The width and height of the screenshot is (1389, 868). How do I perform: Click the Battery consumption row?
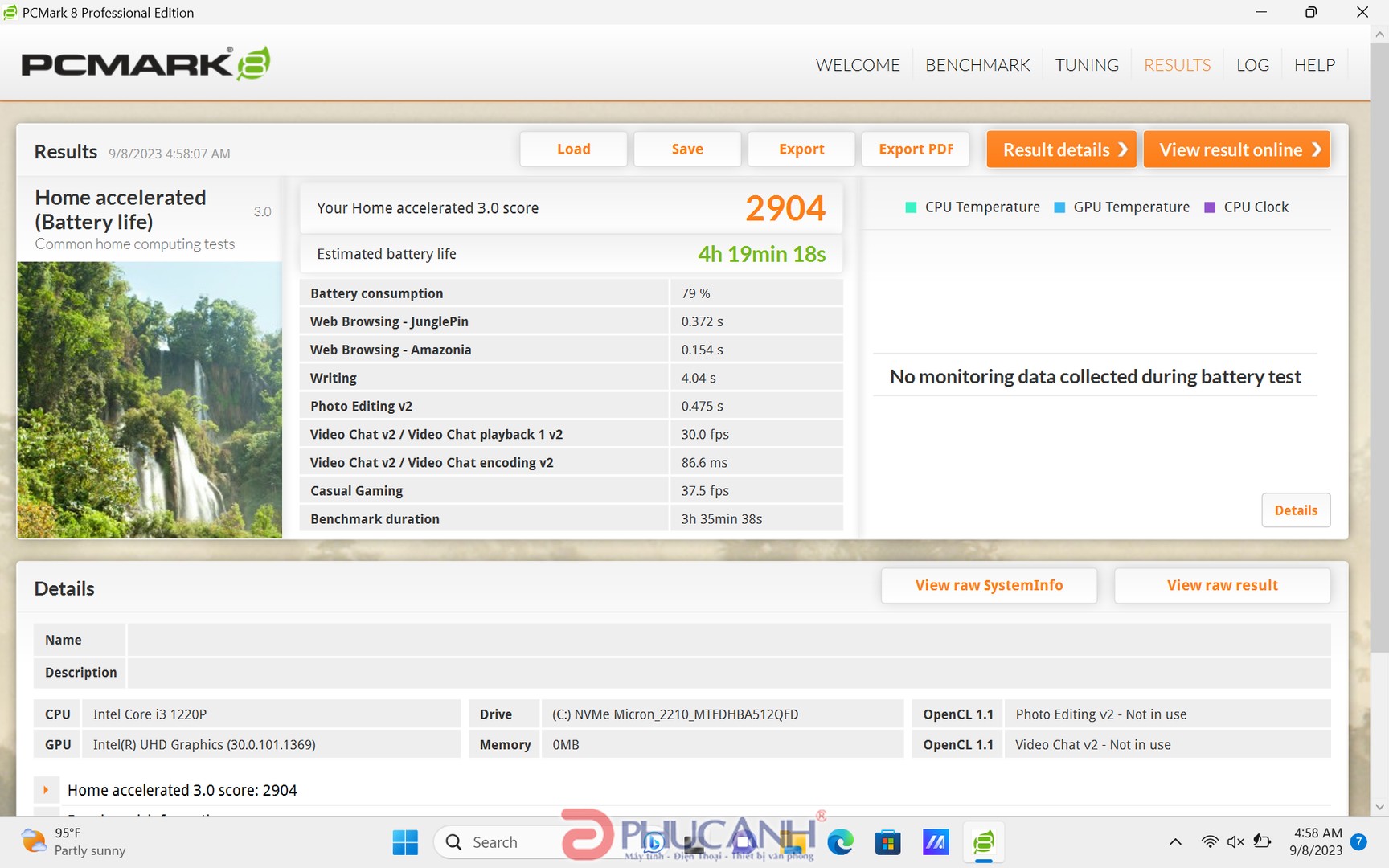pyautogui.click(x=572, y=293)
